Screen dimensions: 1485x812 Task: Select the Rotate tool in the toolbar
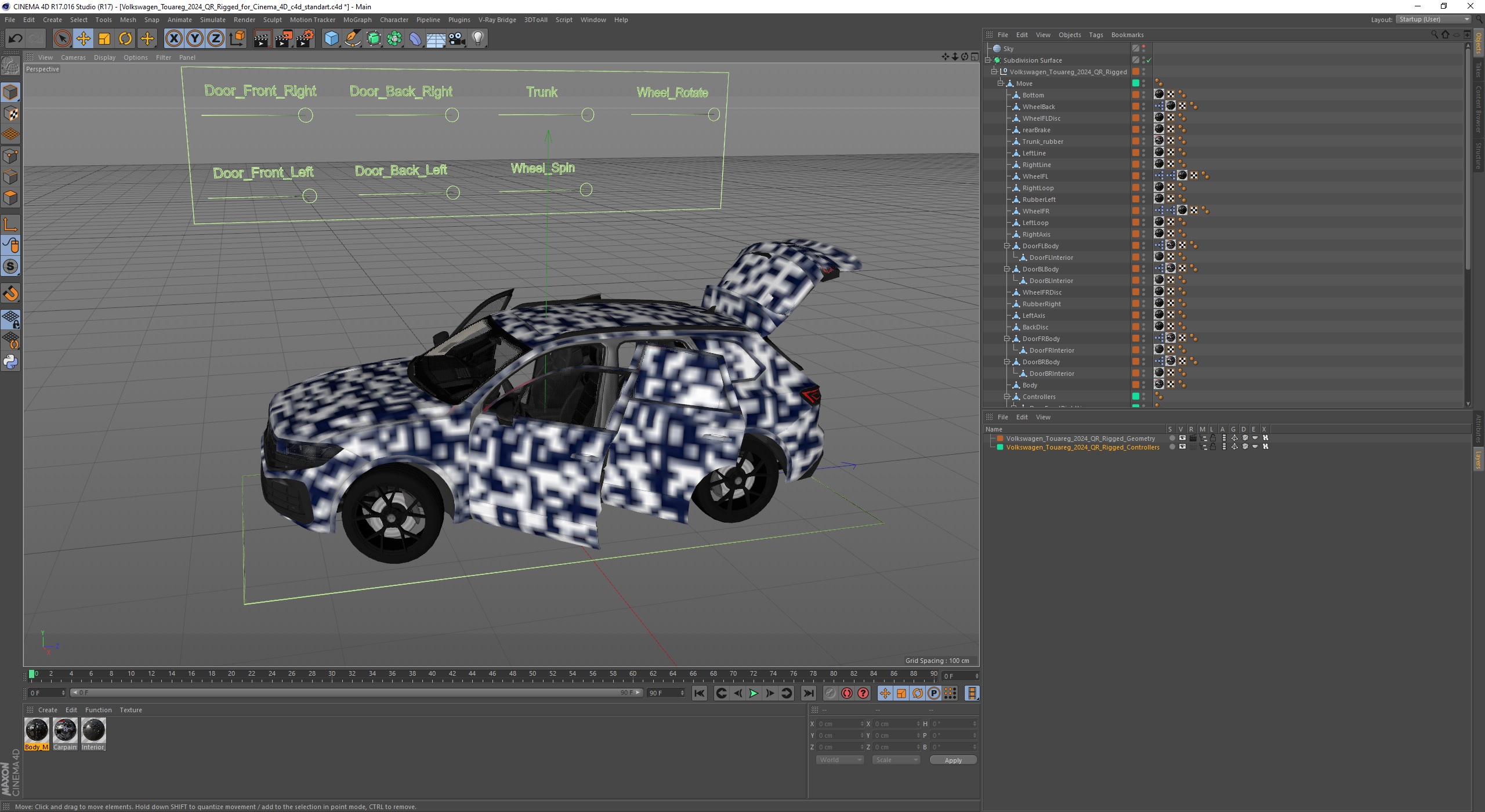(x=125, y=39)
